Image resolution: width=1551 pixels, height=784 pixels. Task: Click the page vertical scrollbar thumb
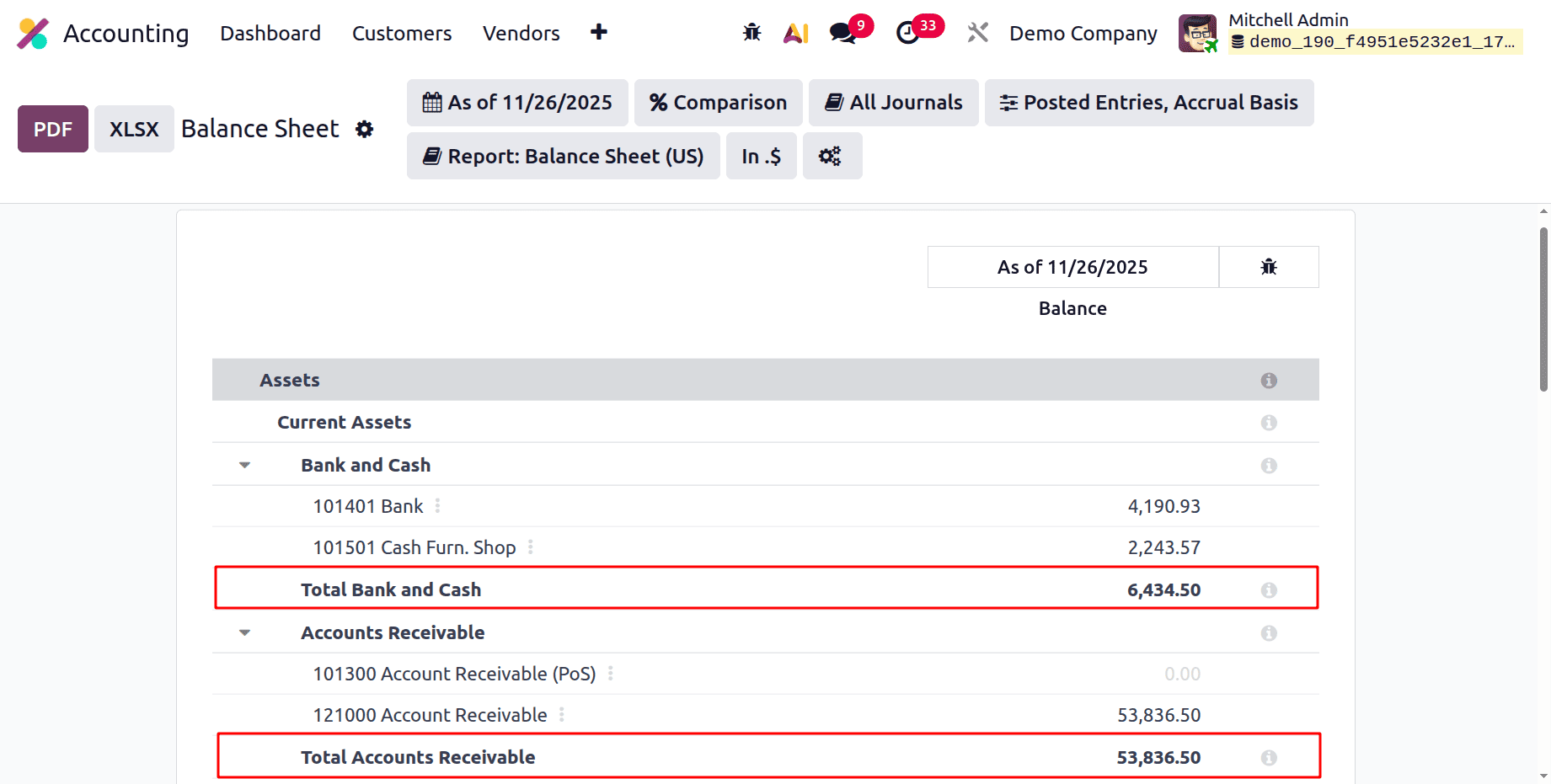point(1543,308)
